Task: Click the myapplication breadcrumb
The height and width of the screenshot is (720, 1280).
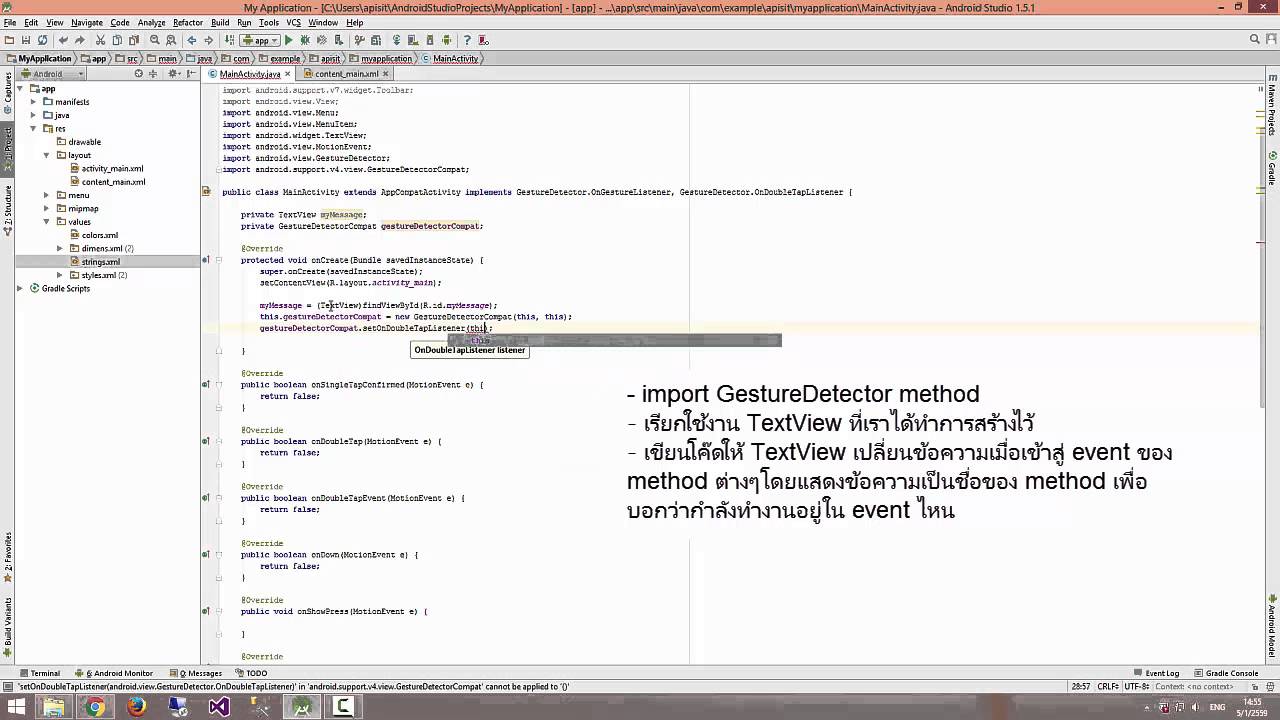Action: (x=380, y=58)
